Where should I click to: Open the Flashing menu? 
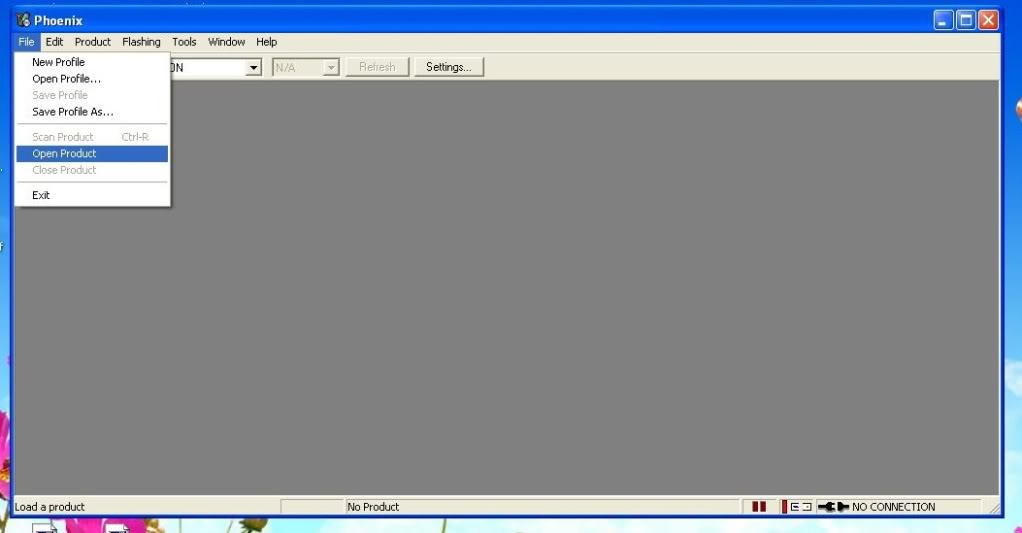click(141, 42)
